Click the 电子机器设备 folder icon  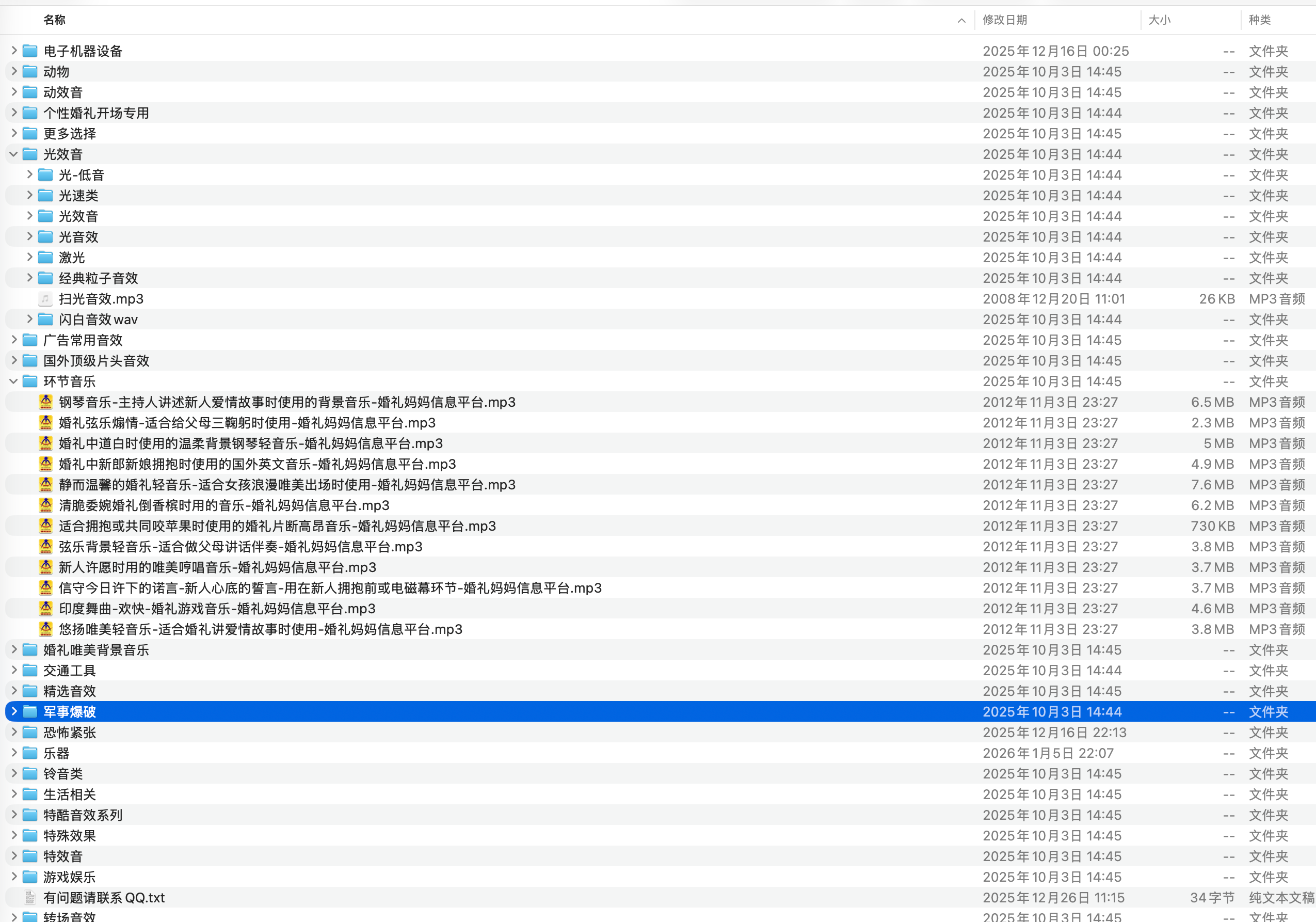30,51
